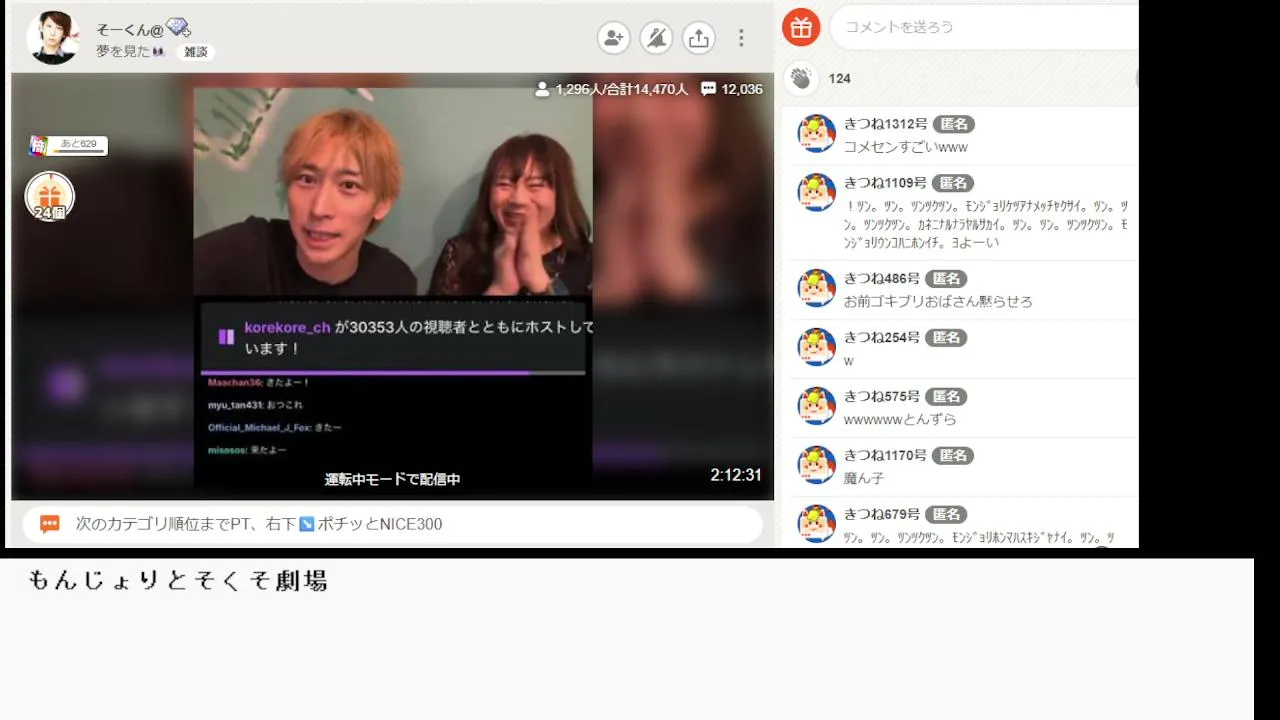View the viewer count 1,296人
This screenshot has width=1280, height=720.
[x=612, y=89]
